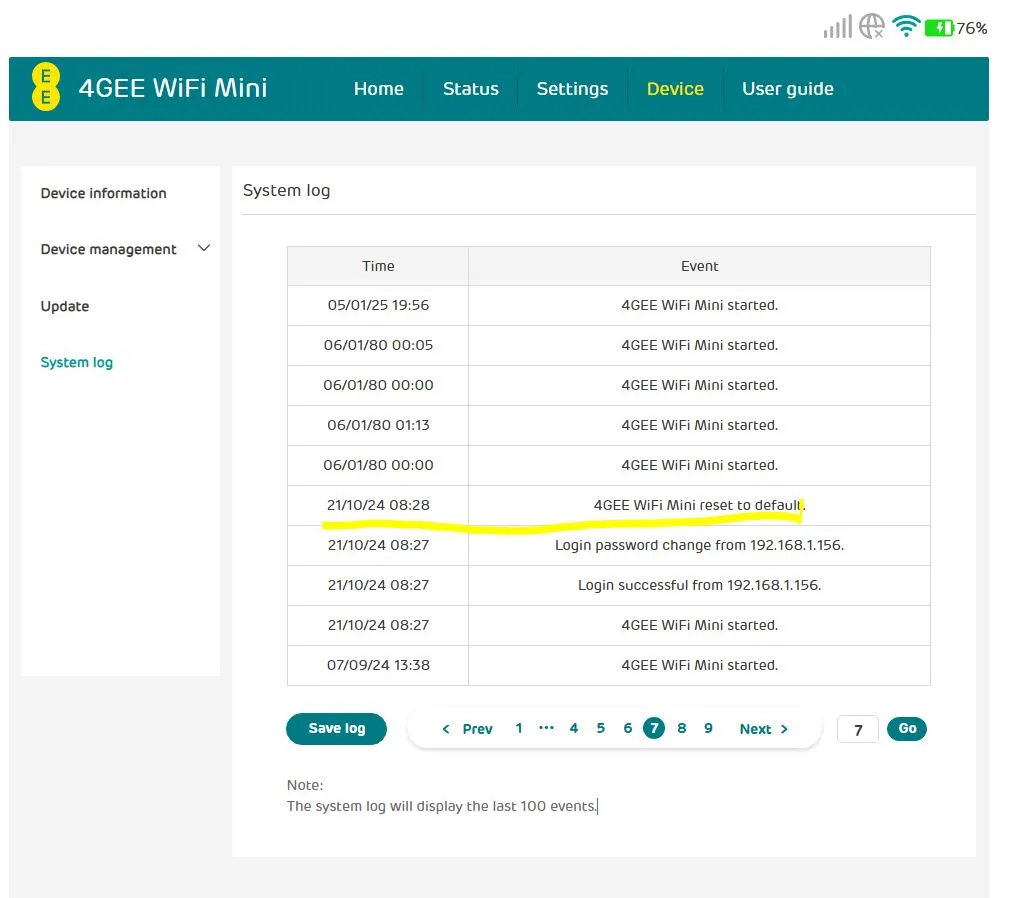
Task: Click 'Login successful from 192.168.1.156' text
Action: click(x=699, y=585)
